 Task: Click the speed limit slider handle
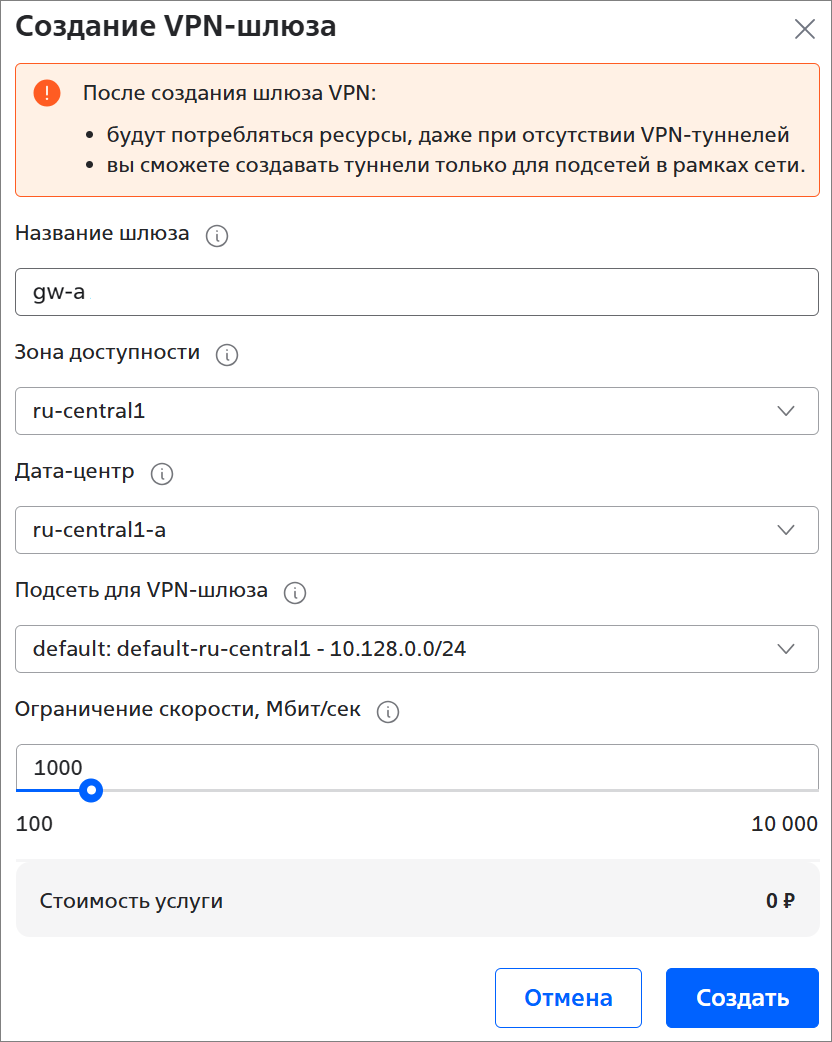pyautogui.click(x=92, y=791)
